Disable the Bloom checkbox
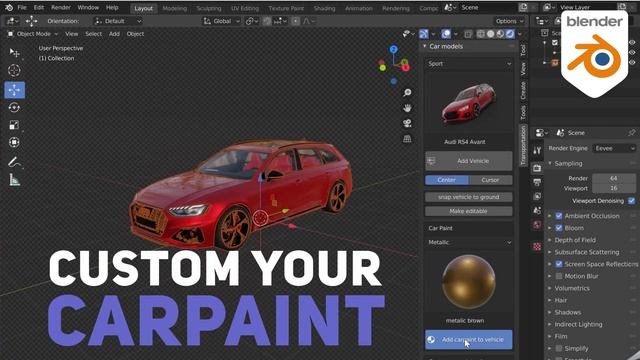The image size is (640, 360). [x=559, y=228]
